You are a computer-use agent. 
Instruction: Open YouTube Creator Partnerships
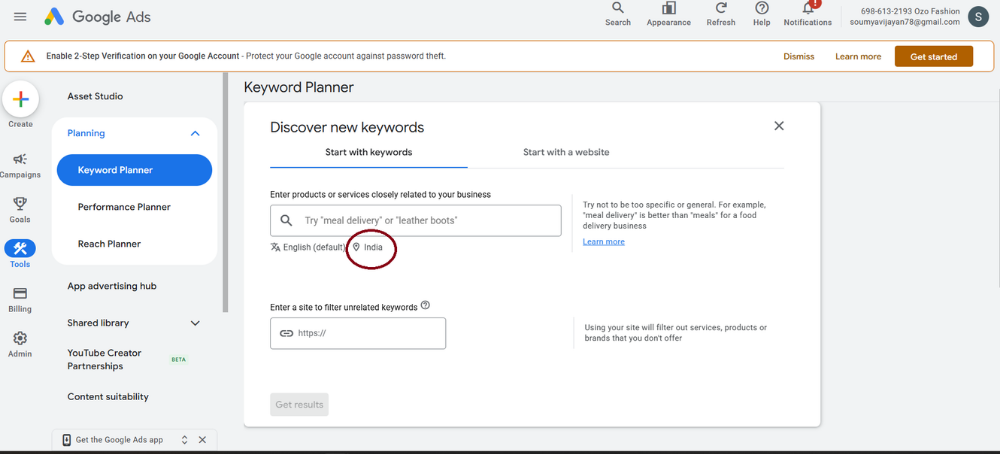coord(105,360)
